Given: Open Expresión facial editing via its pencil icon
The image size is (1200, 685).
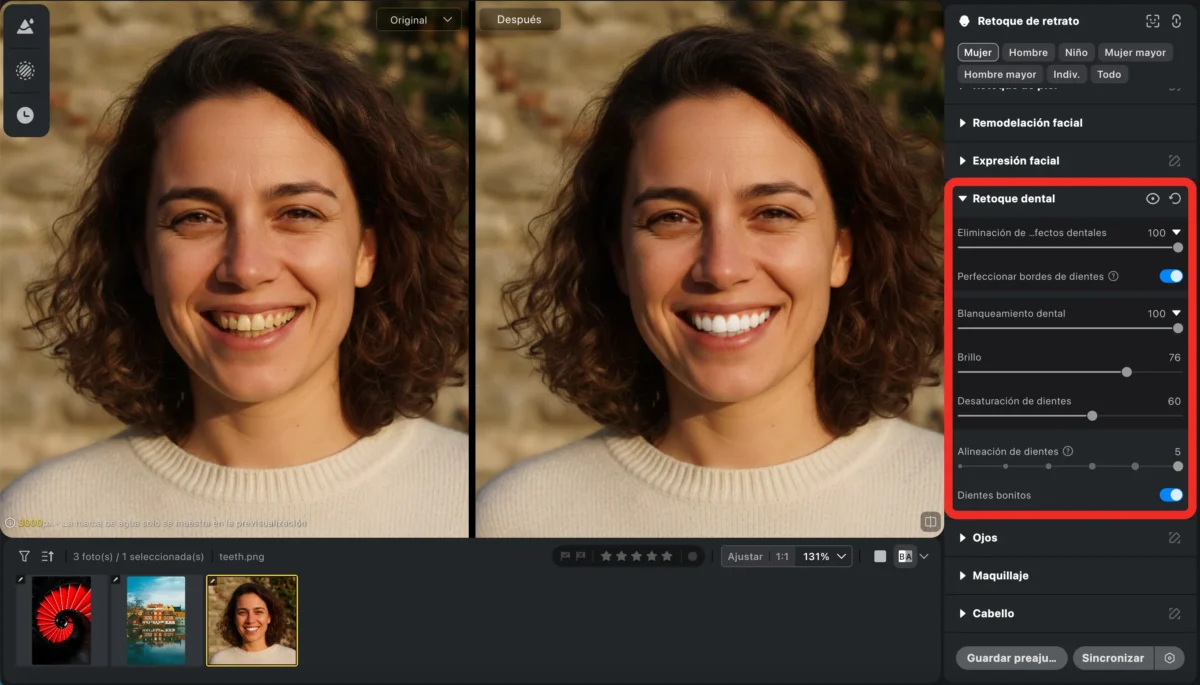Looking at the screenshot, I should (1178, 160).
